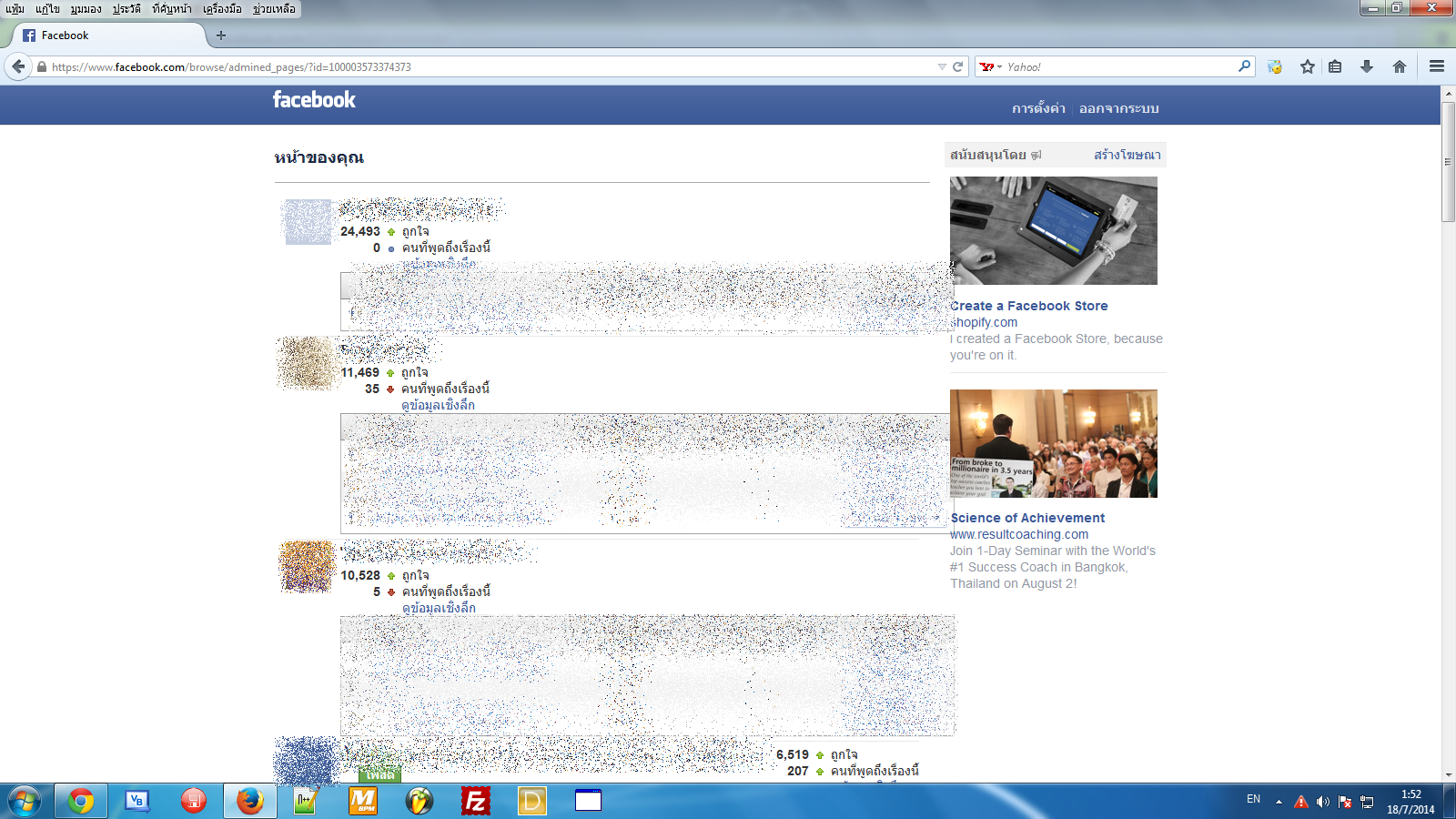This screenshot has width=1456, height=819.
Task: Click the 24,493 likes count
Action: (x=360, y=231)
